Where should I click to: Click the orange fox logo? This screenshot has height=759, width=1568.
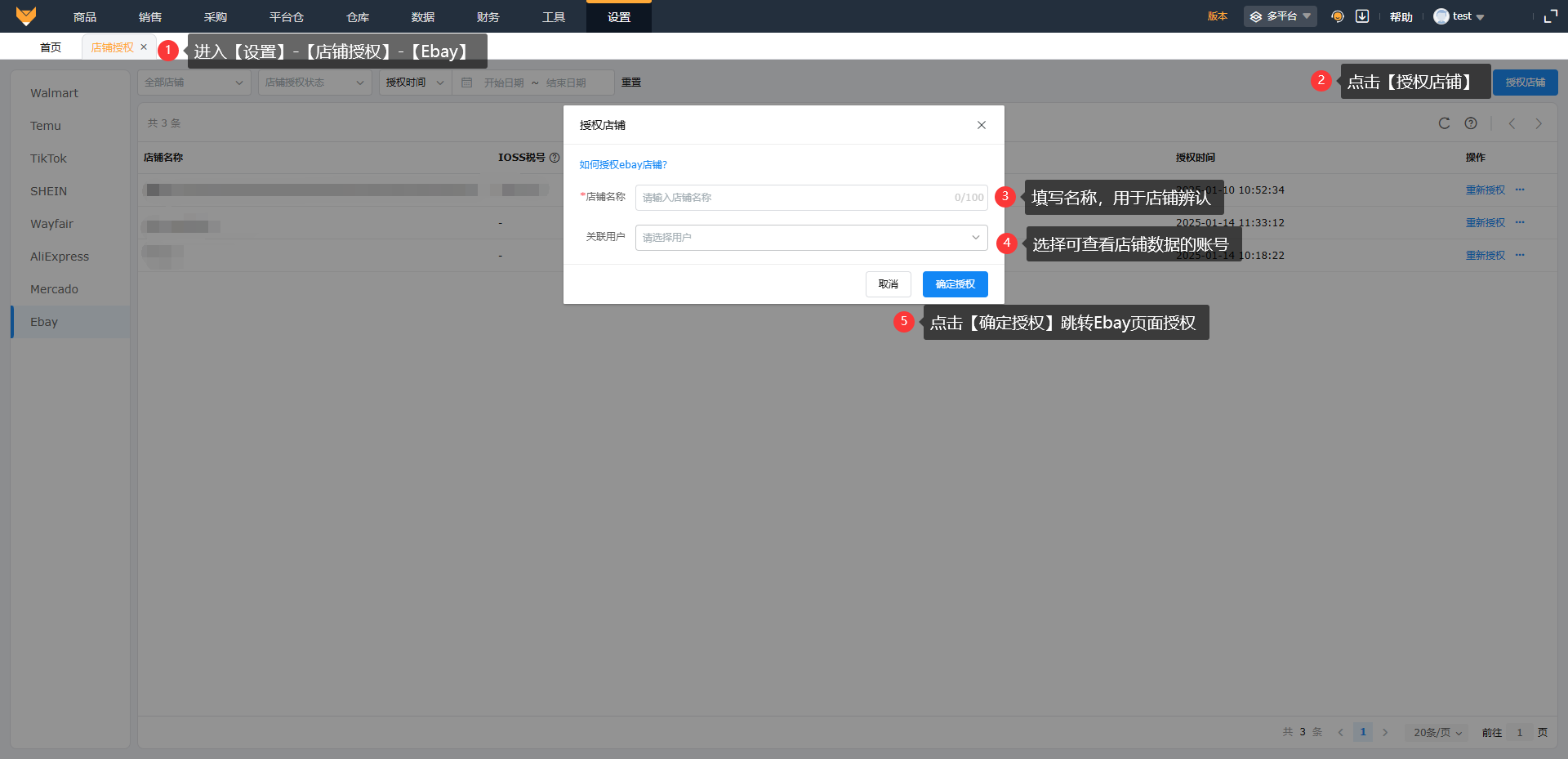tap(26, 16)
